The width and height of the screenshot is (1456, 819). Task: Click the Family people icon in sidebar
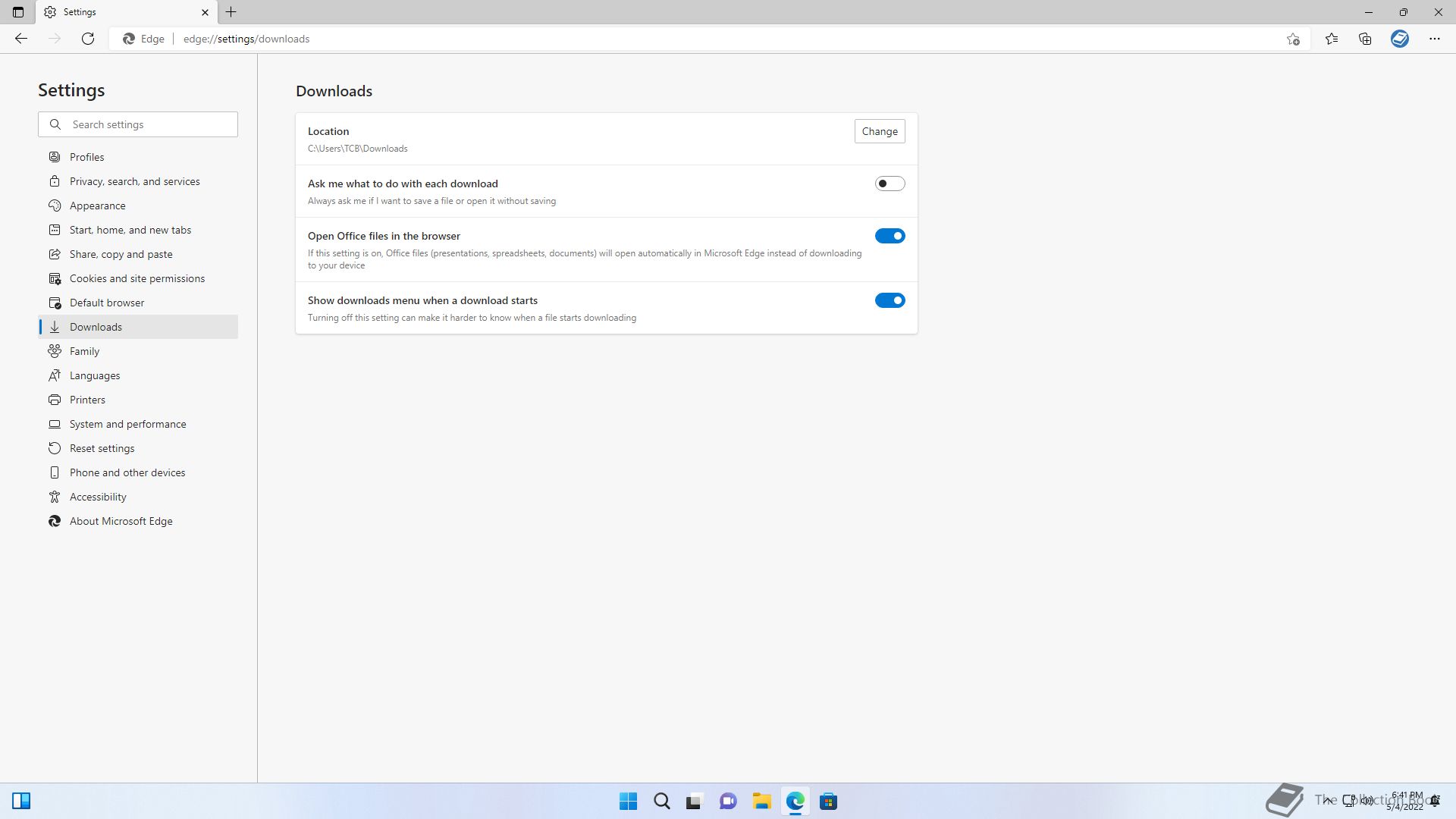pos(55,351)
